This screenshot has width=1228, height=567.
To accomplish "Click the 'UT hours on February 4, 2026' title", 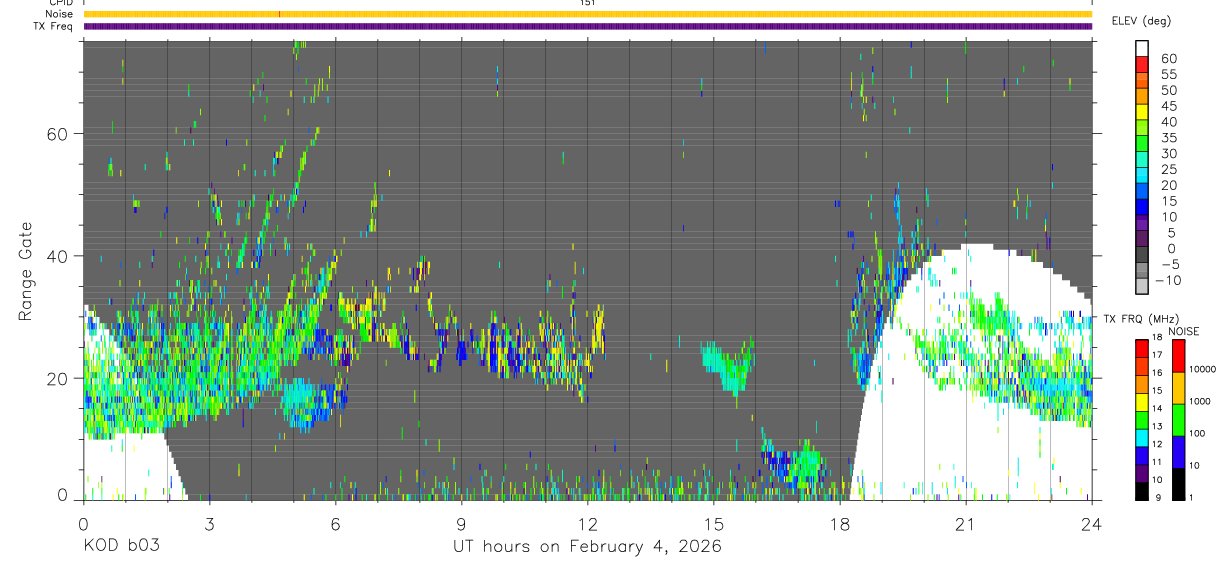I will click(587, 547).
